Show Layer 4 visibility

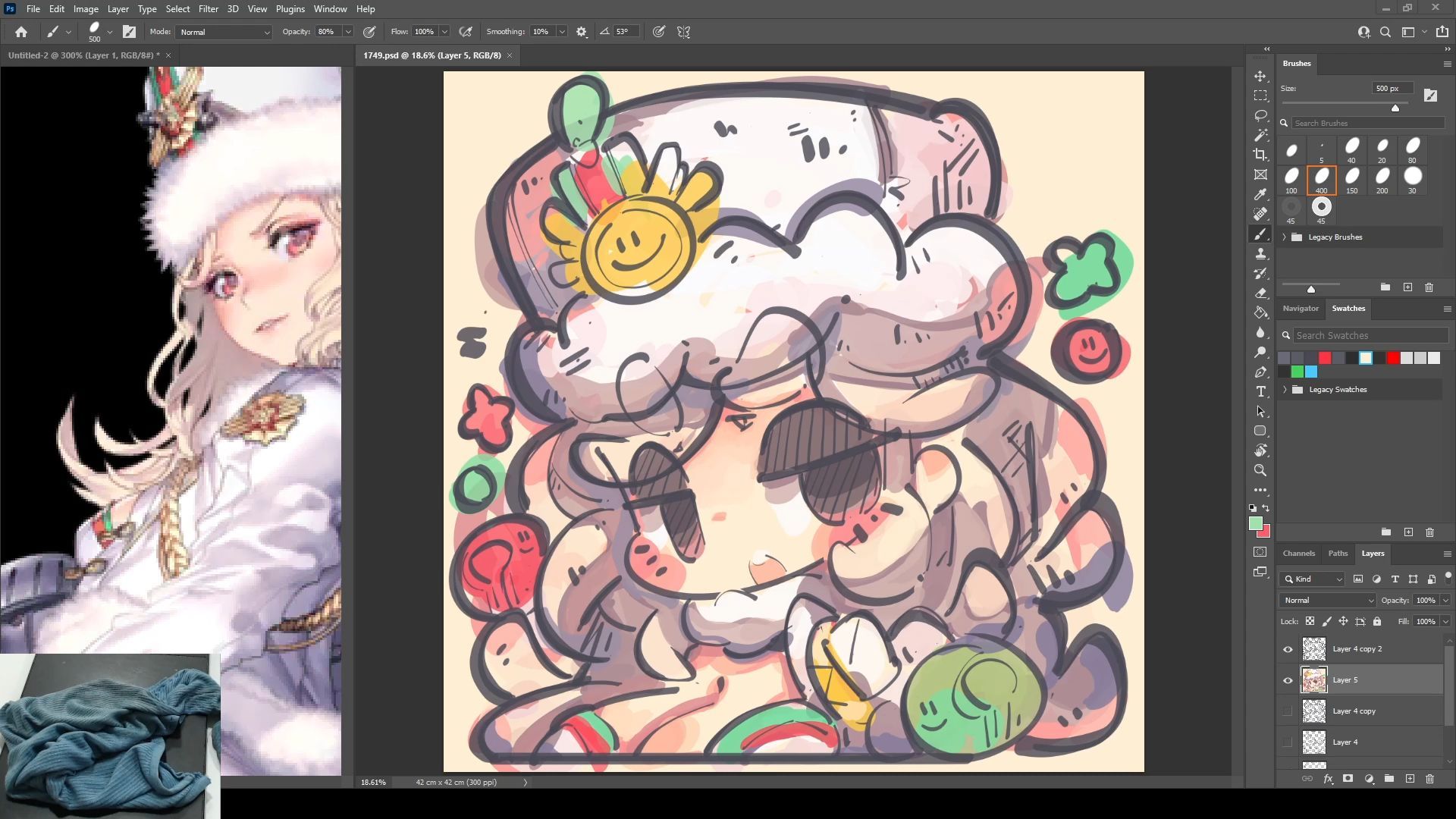pos(1288,742)
